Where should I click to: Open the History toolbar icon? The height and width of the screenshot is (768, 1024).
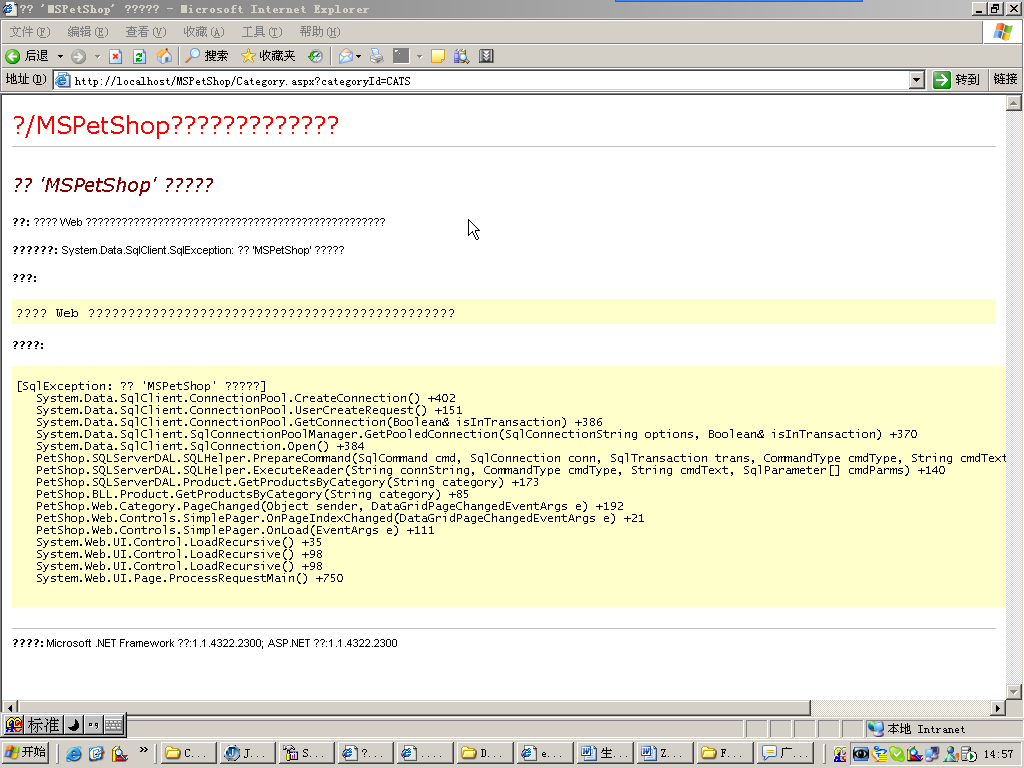[315, 56]
